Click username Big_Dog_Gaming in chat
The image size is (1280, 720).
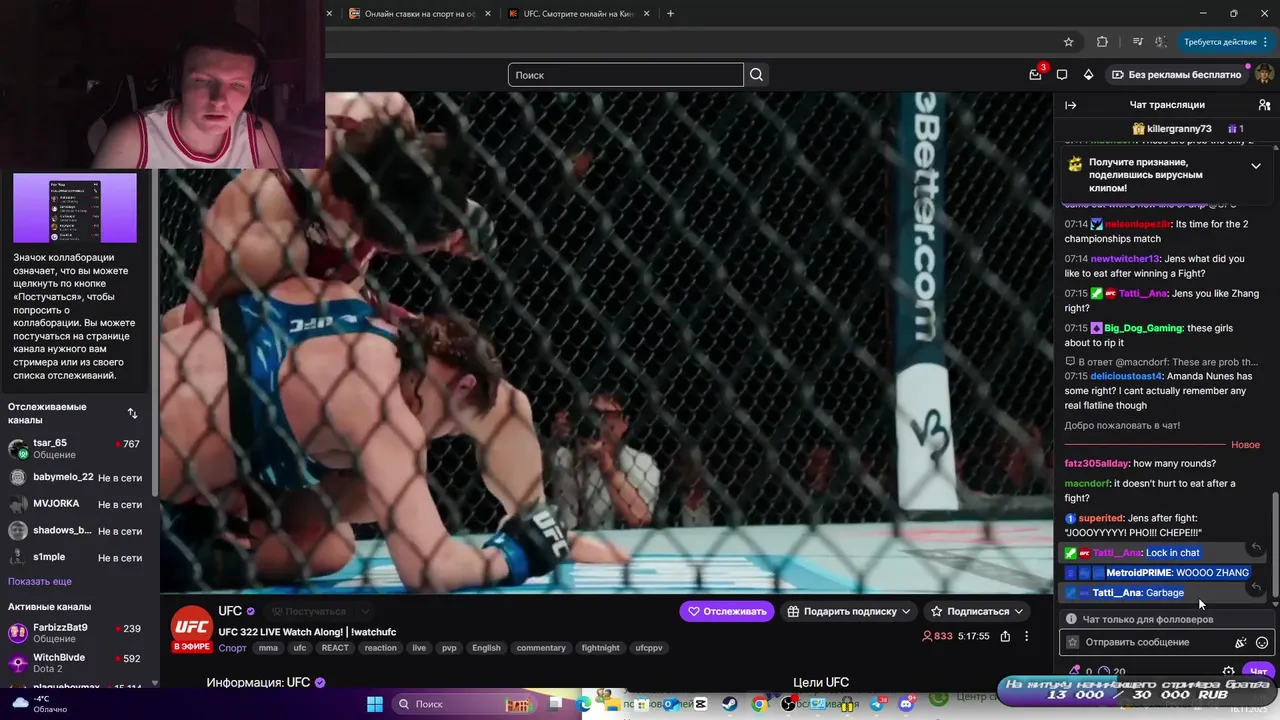(1144, 328)
